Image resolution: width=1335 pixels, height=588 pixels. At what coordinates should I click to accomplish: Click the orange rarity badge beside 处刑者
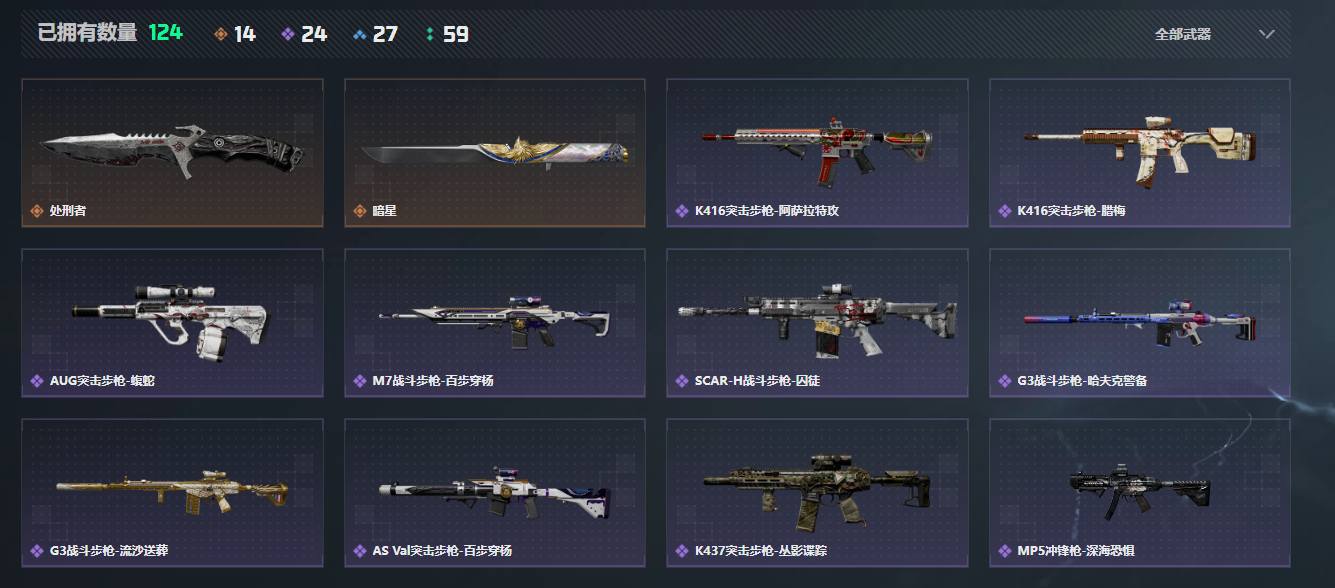tap(38, 211)
